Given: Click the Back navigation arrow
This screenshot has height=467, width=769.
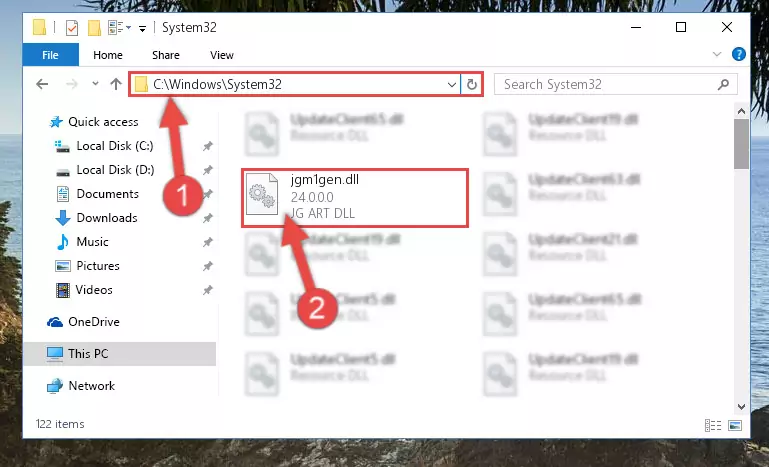Looking at the screenshot, I should 42,84.
